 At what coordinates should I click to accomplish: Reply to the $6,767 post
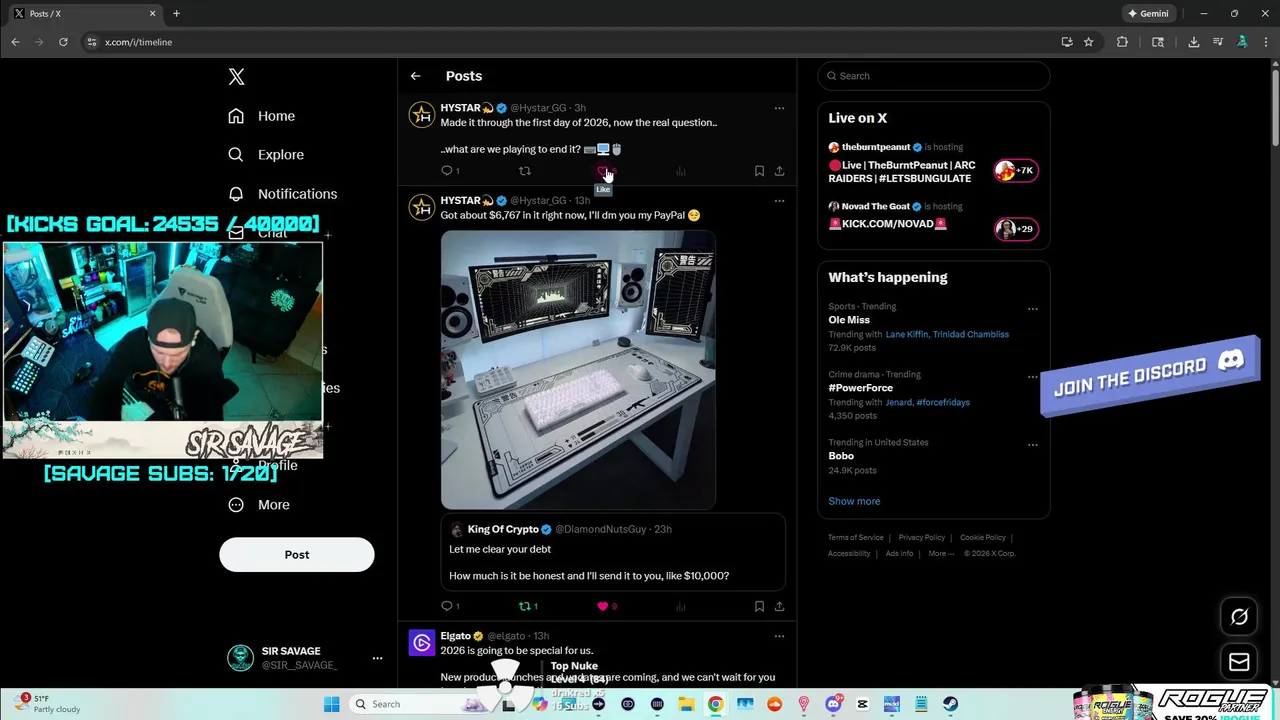(x=447, y=606)
